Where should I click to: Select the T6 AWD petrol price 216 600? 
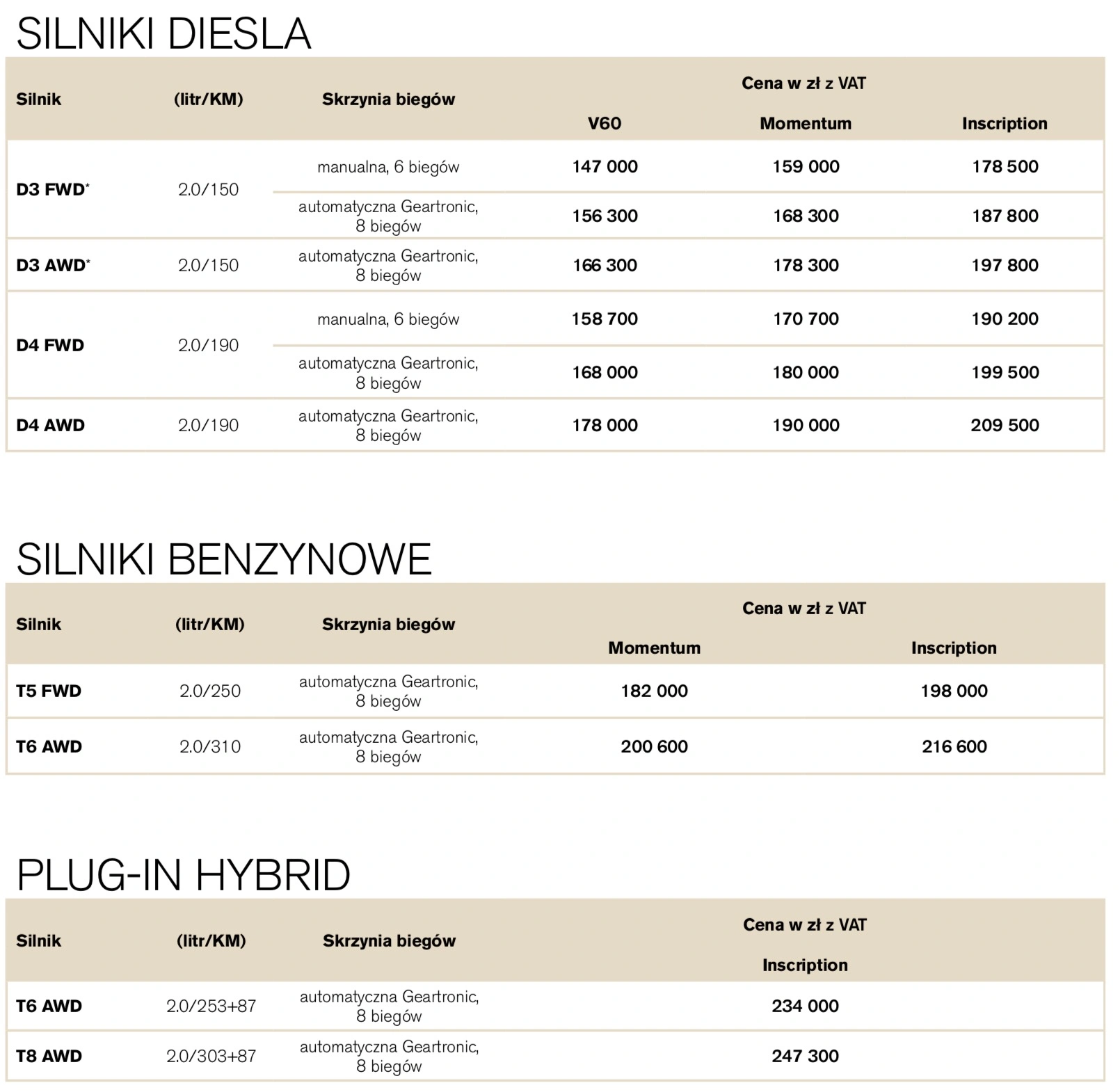click(x=954, y=746)
